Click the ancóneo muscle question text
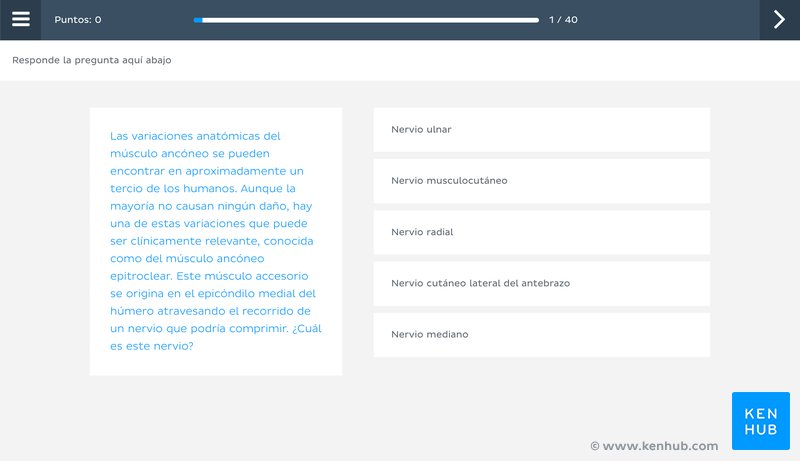The image size is (800, 461). point(216,241)
